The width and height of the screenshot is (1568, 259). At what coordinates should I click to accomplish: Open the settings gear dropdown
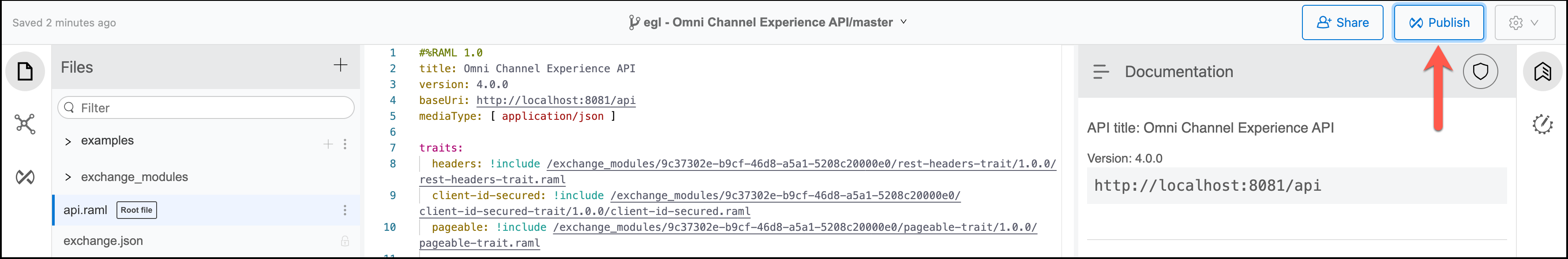click(1524, 22)
